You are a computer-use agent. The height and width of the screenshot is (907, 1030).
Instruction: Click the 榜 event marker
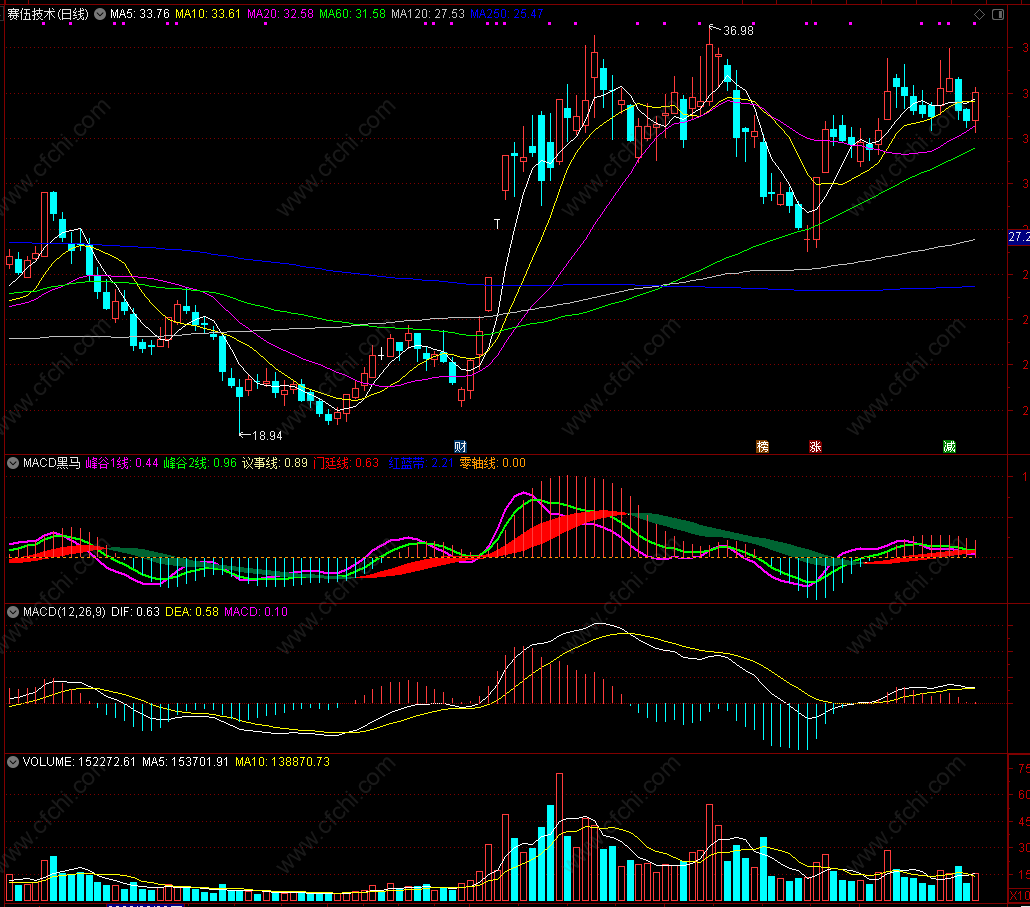[763, 447]
